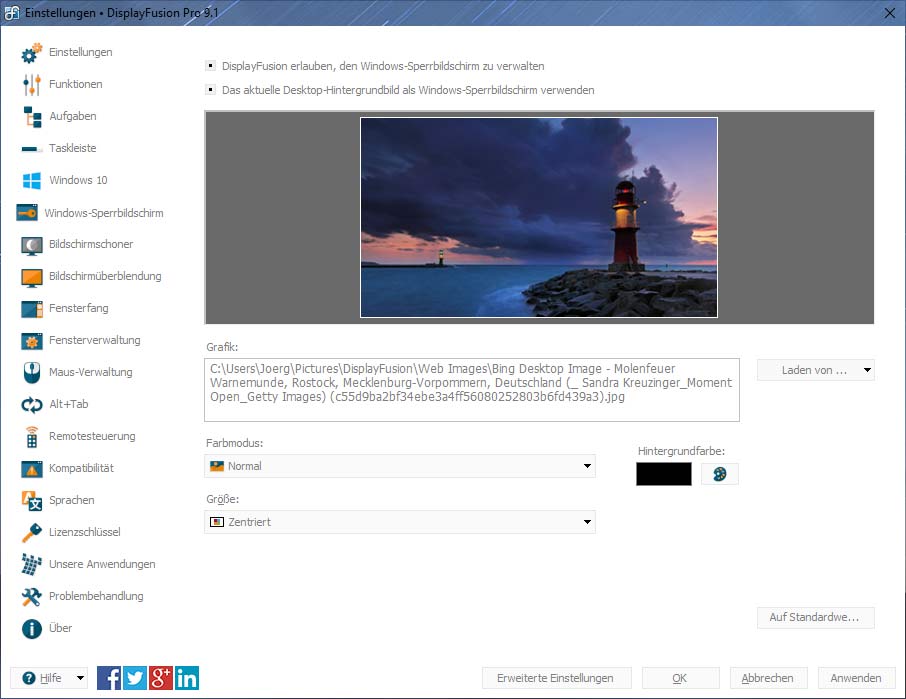Select Windows 10 label in sidebar
Image resolution: width=906 pixels, height=699 pixels.
pos(79,180)
